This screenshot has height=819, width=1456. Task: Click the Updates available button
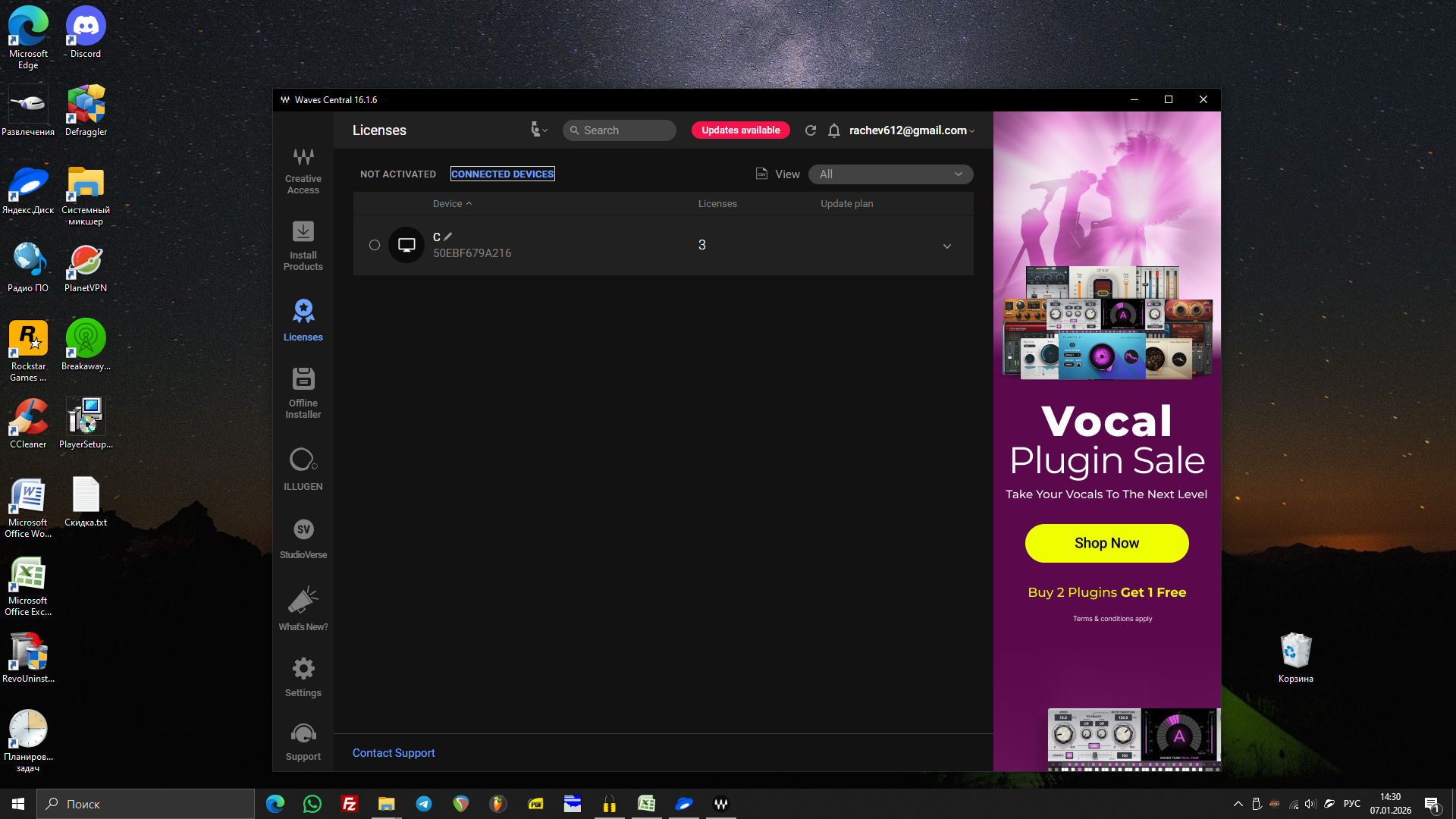tap(740, 130)
